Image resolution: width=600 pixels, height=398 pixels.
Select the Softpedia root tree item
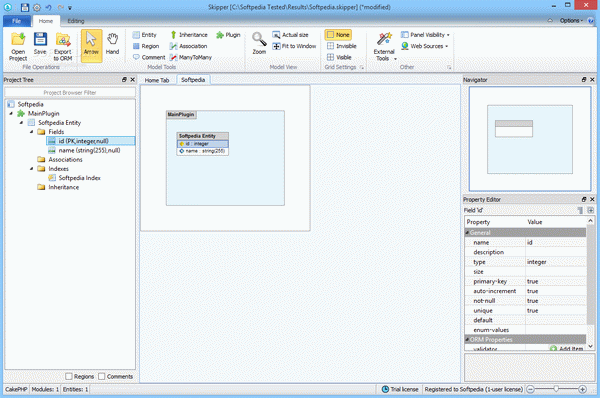pyautogui.click(x=30, y=104)
